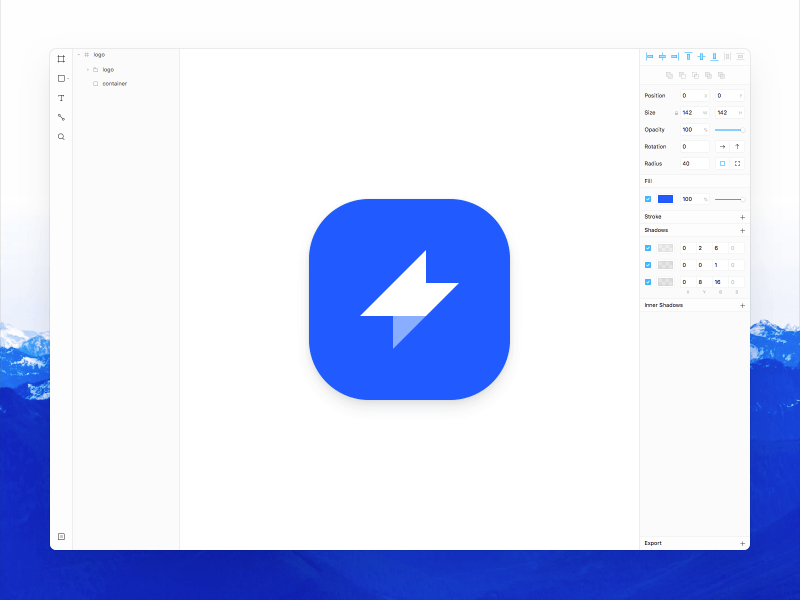Viewport: 800px width, 600px height.
Task: Collapse the top-level logo frame
Action: point(78,55)
